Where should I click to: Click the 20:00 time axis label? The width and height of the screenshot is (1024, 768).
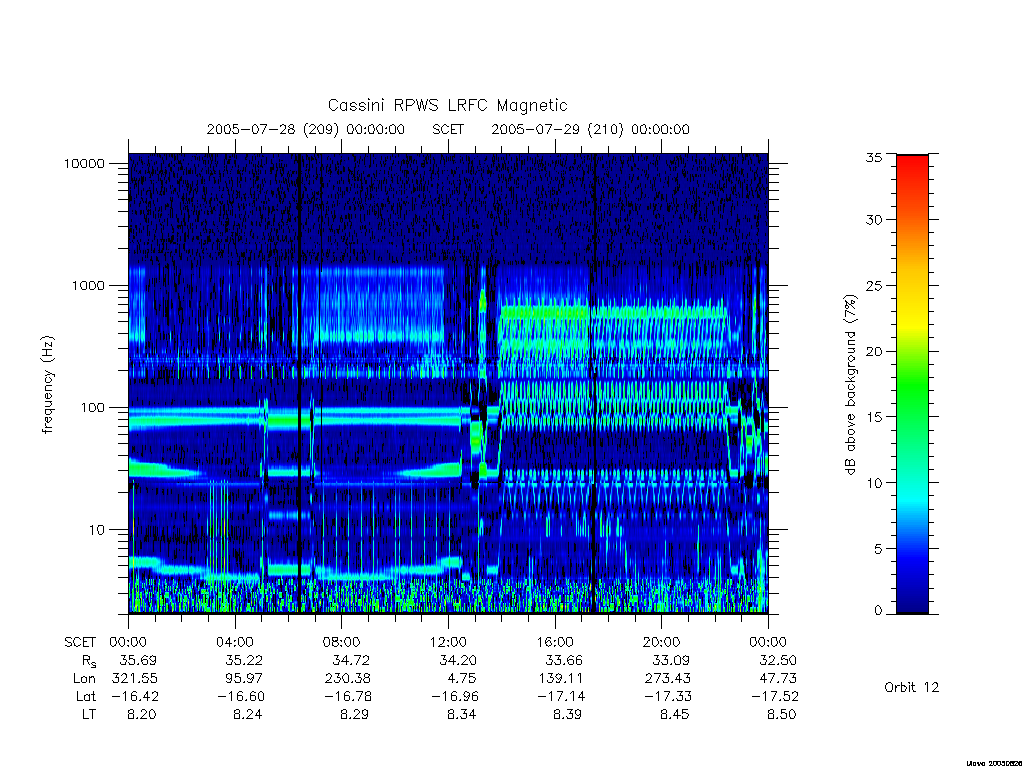tap(662, 642)
